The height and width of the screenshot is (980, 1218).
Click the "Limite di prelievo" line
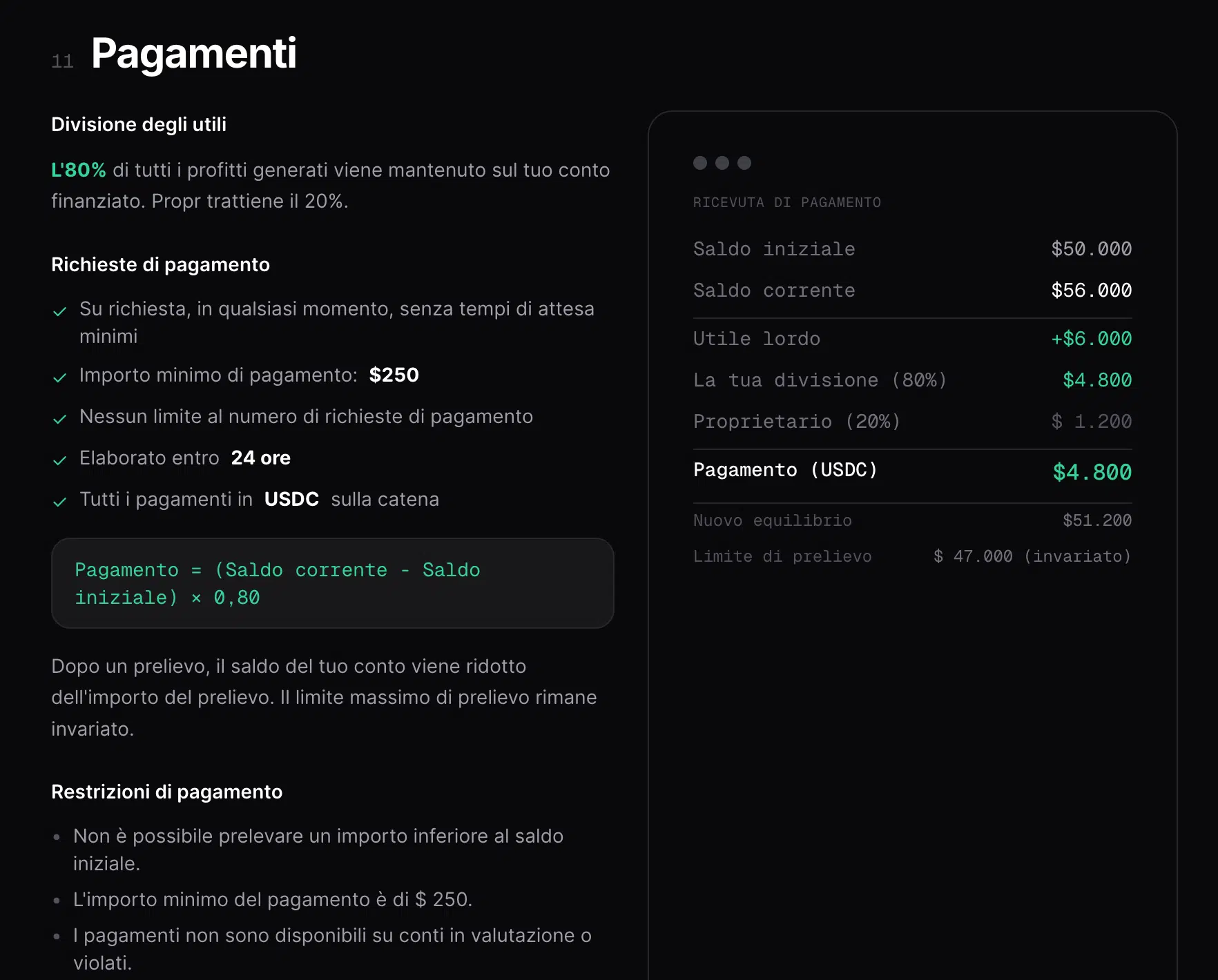782,556
